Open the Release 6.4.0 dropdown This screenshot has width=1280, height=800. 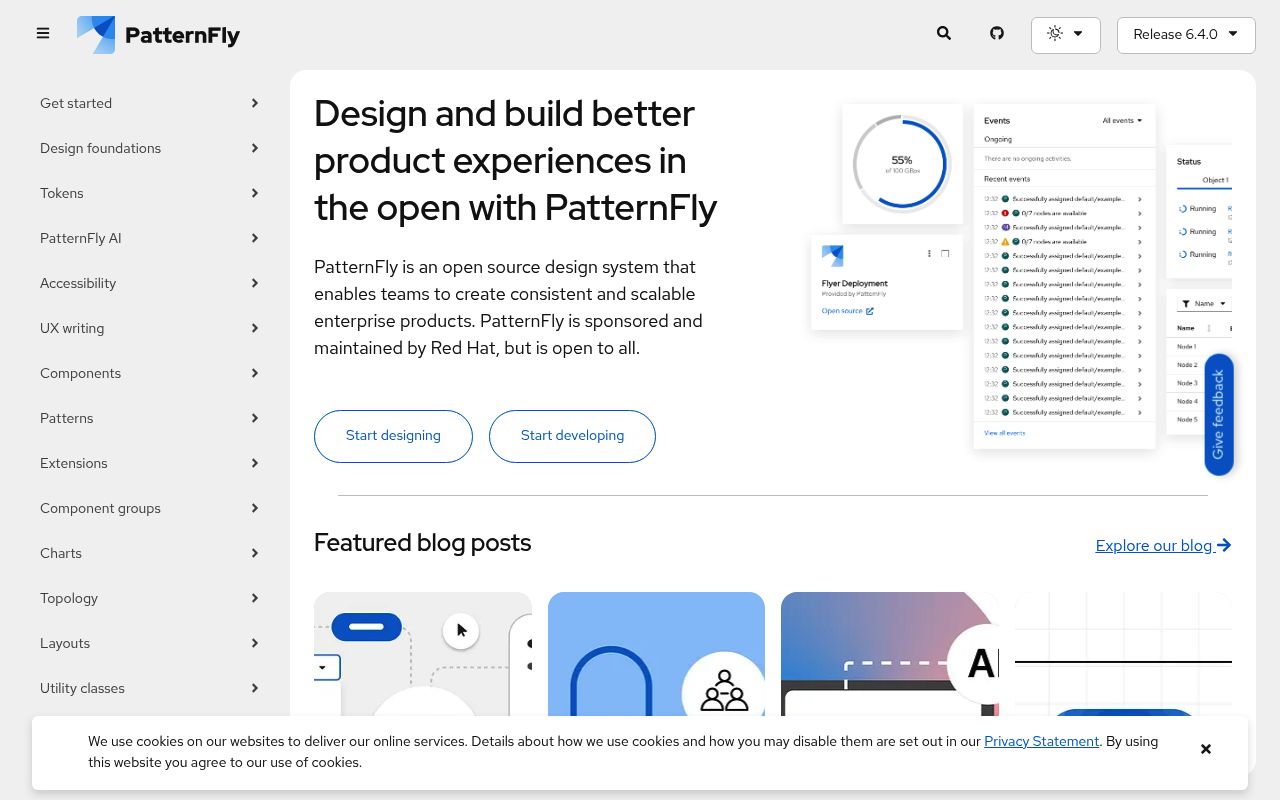click(x=1186, y=35)
